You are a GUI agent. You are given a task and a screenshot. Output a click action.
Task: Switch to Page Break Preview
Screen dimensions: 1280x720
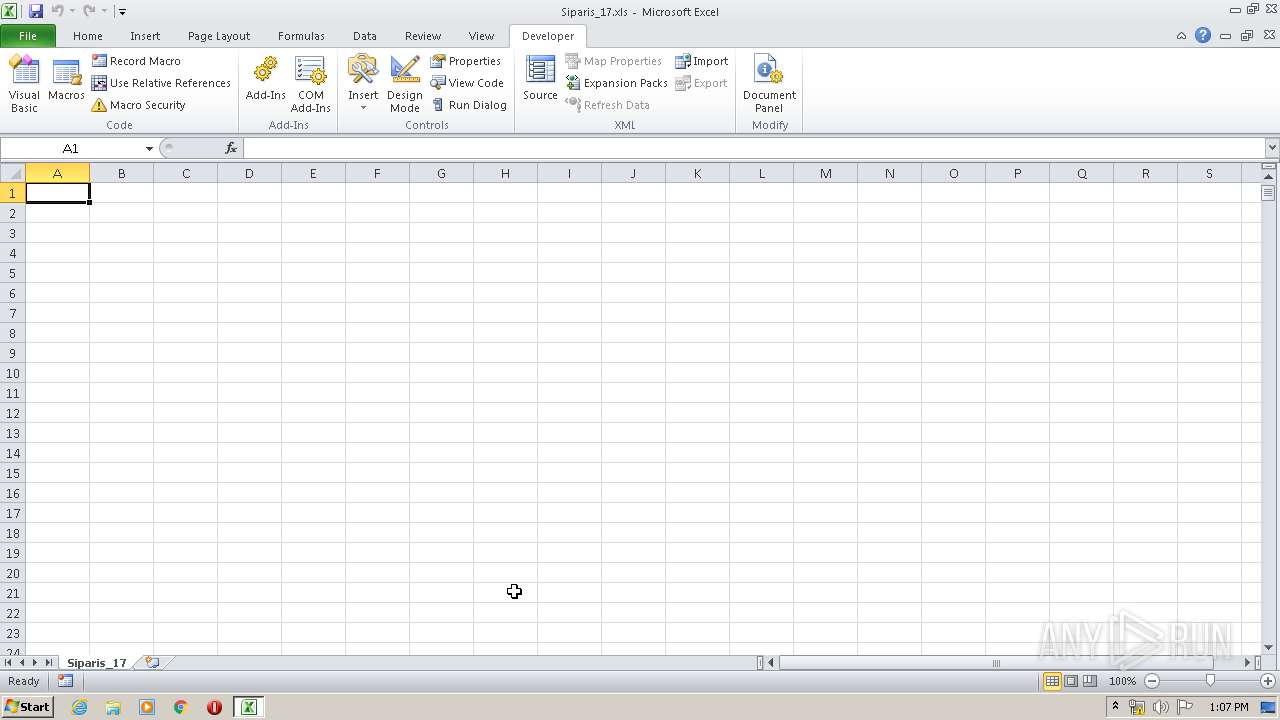[x=1090, y=681]
